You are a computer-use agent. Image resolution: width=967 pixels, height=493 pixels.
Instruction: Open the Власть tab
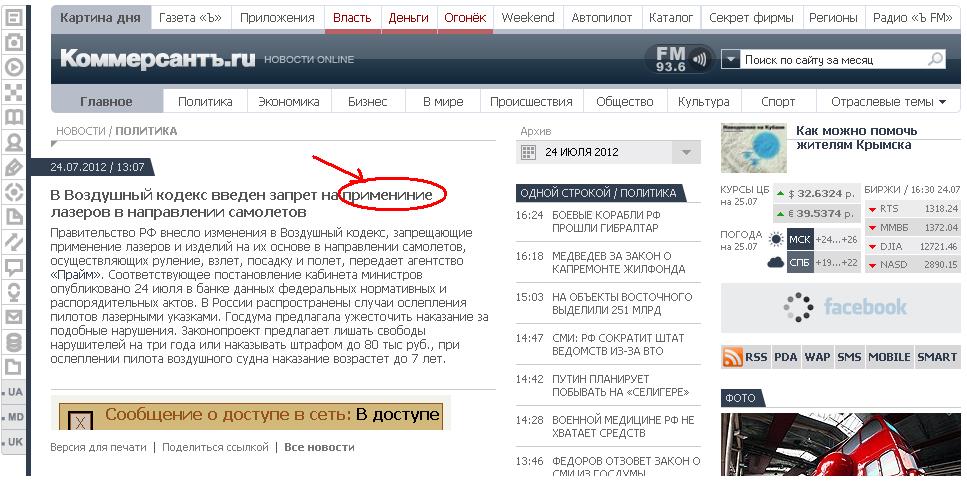click(x=352, y=18)
